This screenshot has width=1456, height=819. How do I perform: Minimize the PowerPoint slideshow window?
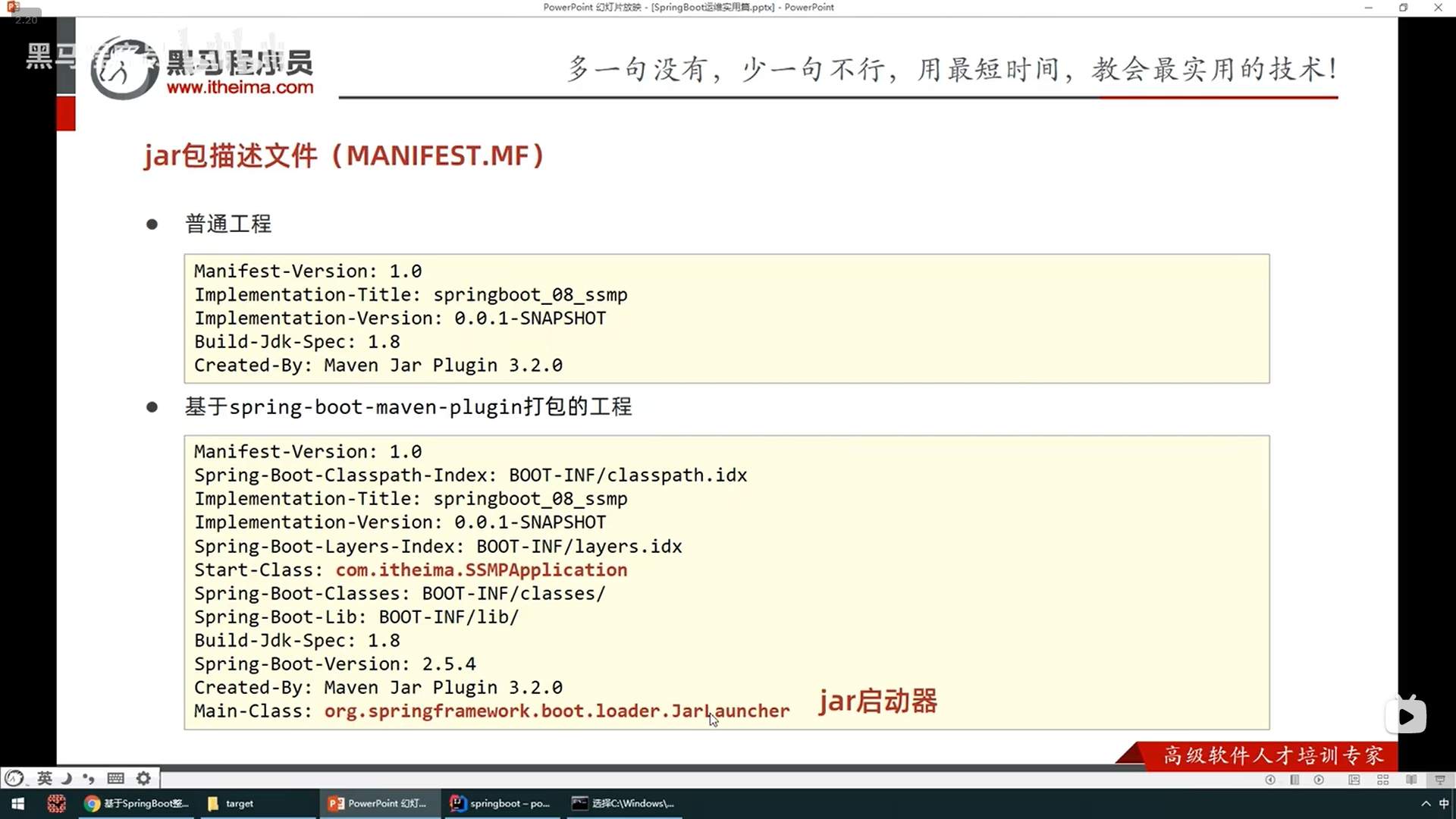pyautogui.click(x=1369, y=8)
